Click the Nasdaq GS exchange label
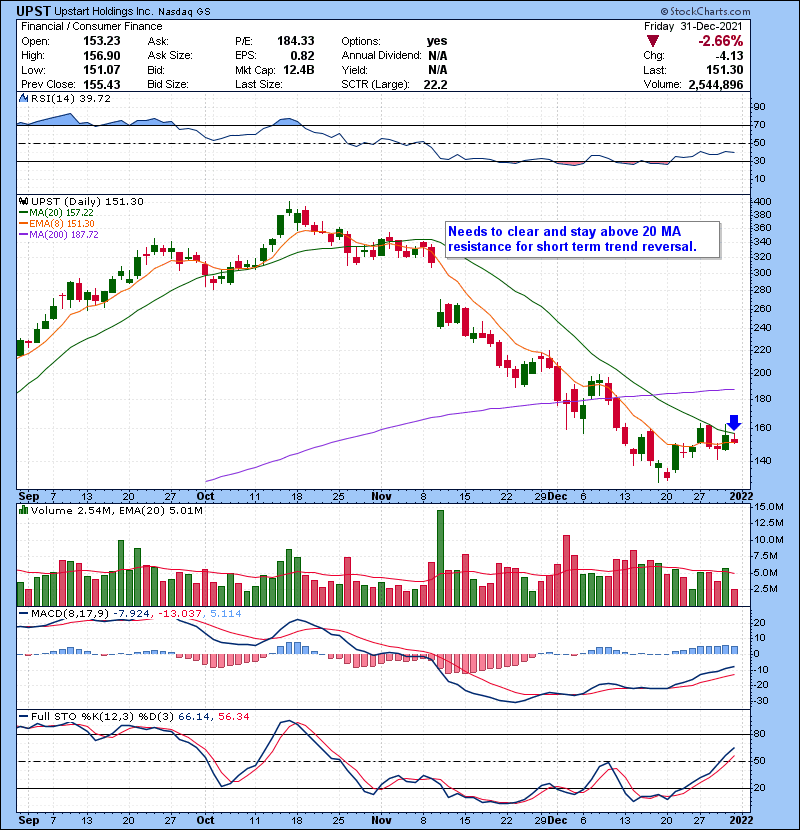 pyautogui.click(x=184, y=12)
